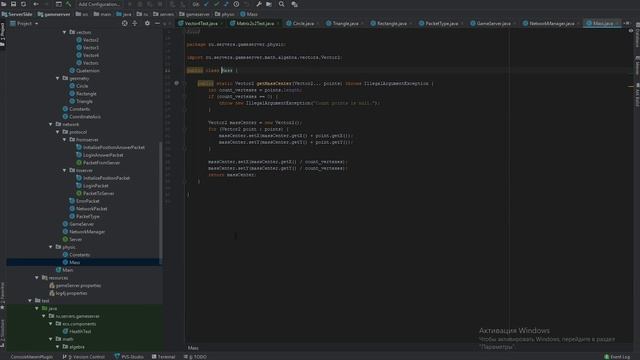Image resolution: width=640 pixels, height=360 pixels.
Task: Collapse the protocol folder
Action: (x=58, y=132)
